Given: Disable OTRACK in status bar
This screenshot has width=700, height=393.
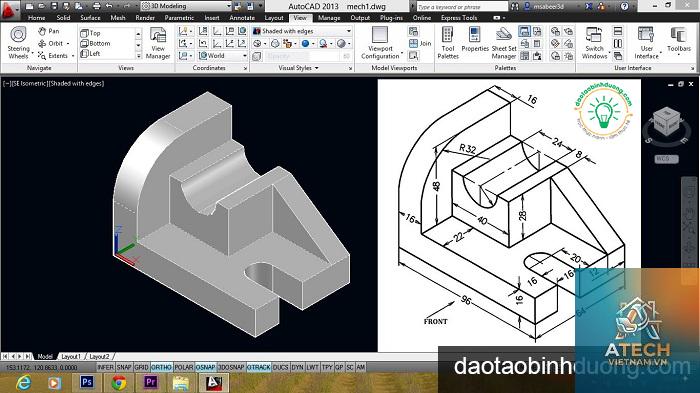Looking at the screenshot, I should click(258, 367).
